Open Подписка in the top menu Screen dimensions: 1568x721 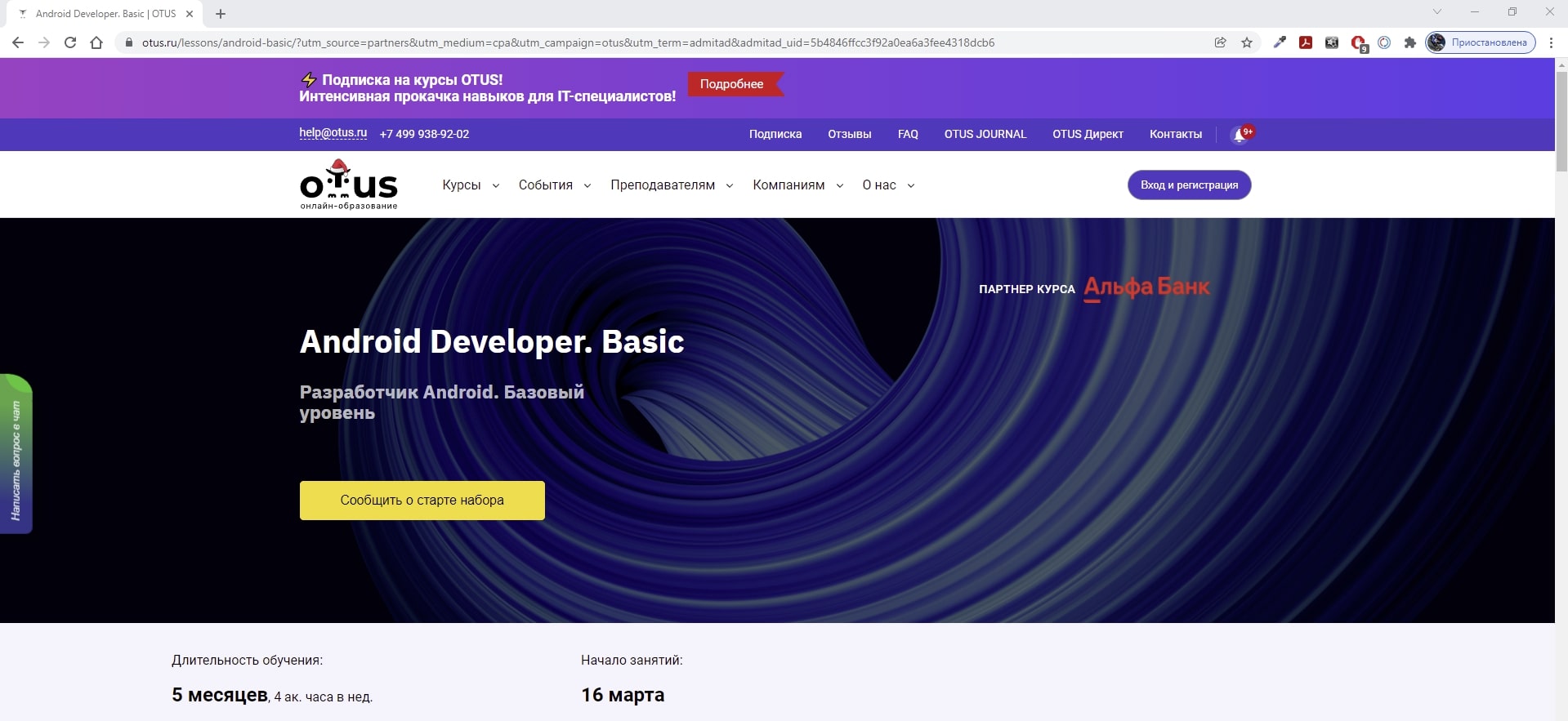[x=775, y=134]
